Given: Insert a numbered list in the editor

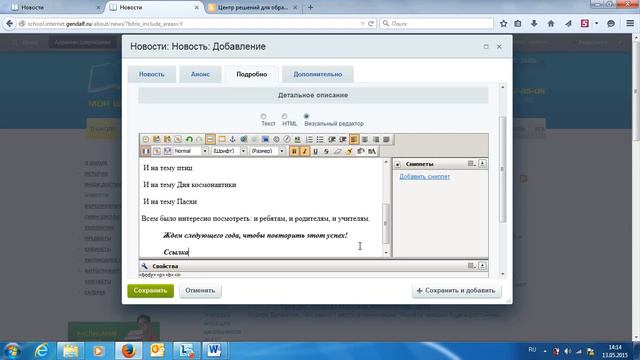Looking at the screenshot, I should click(x=309, y=140).
